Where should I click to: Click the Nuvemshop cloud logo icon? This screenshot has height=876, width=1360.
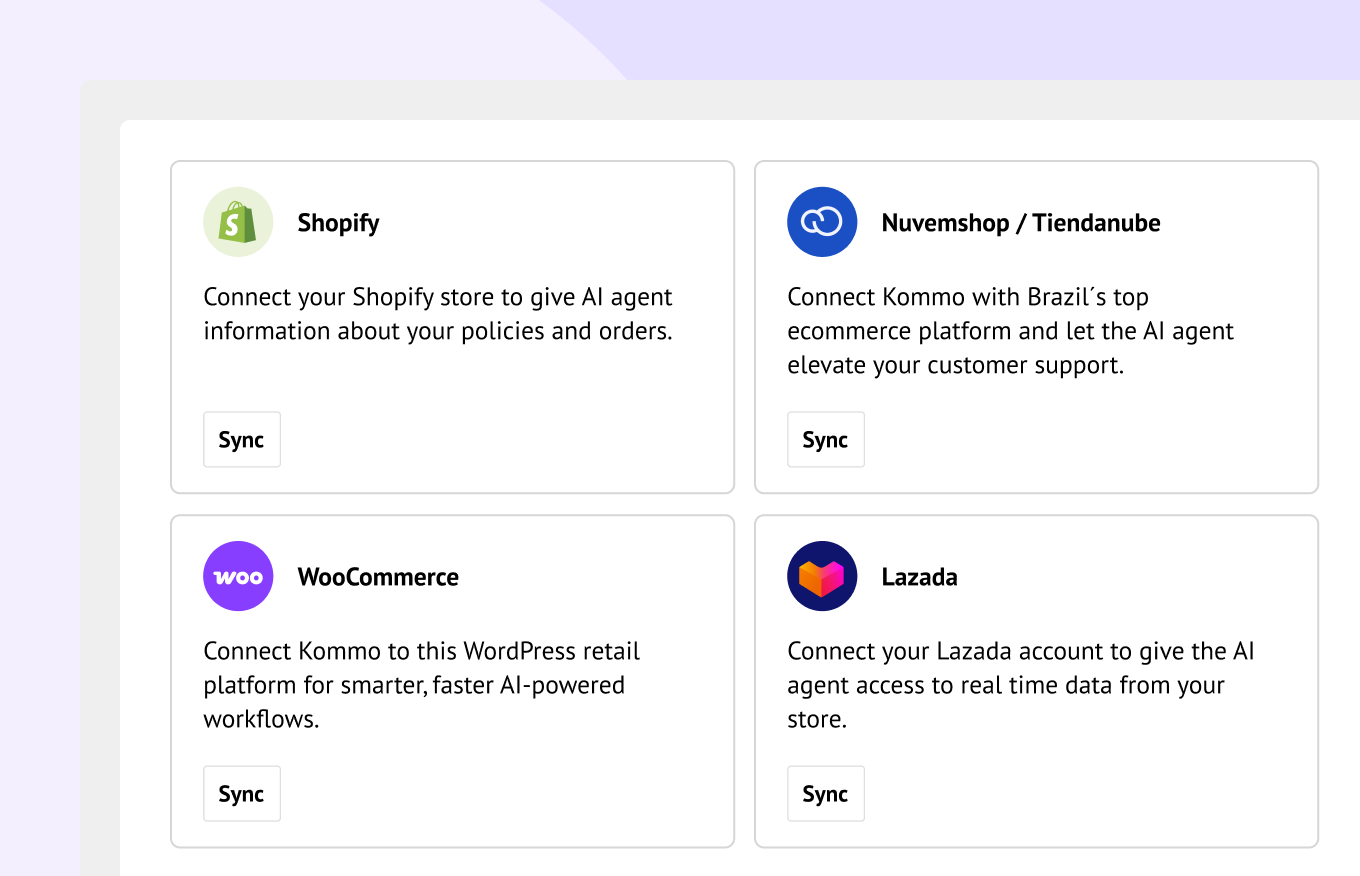pyautogui.click(x=822, y=222)
